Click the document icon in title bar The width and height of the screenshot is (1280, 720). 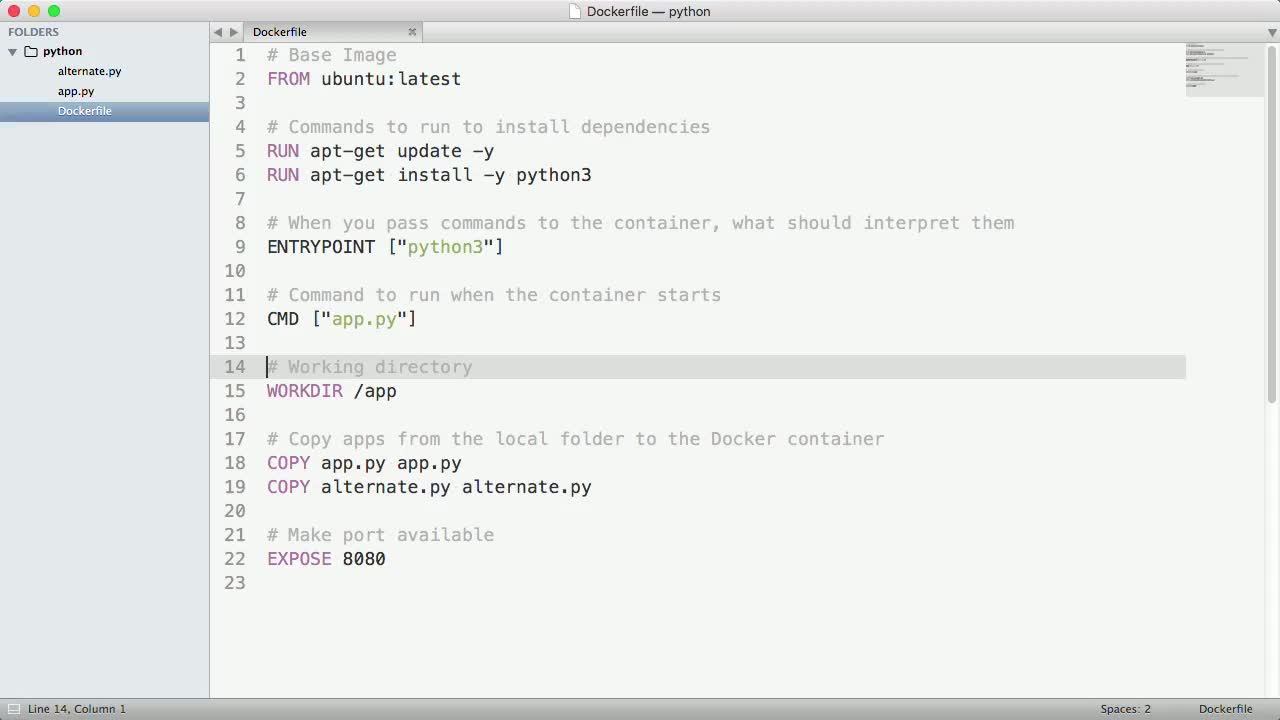(575, 12)
